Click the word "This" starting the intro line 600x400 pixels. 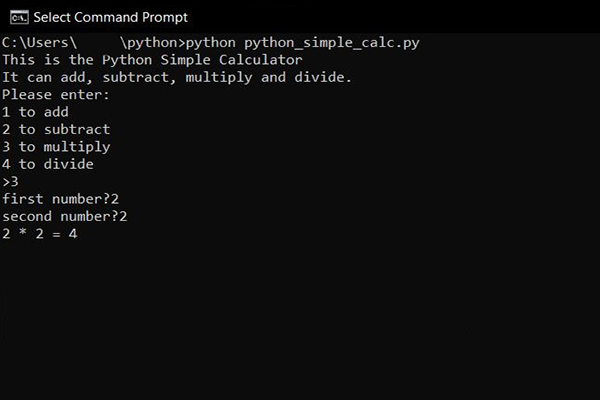[18, 60]
